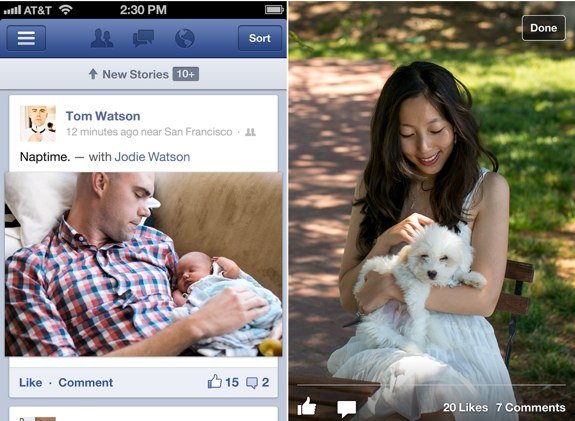Tap the 10+ new stories badge
Viewport: 575px width, 421px height.
click(x=186, y=74)
